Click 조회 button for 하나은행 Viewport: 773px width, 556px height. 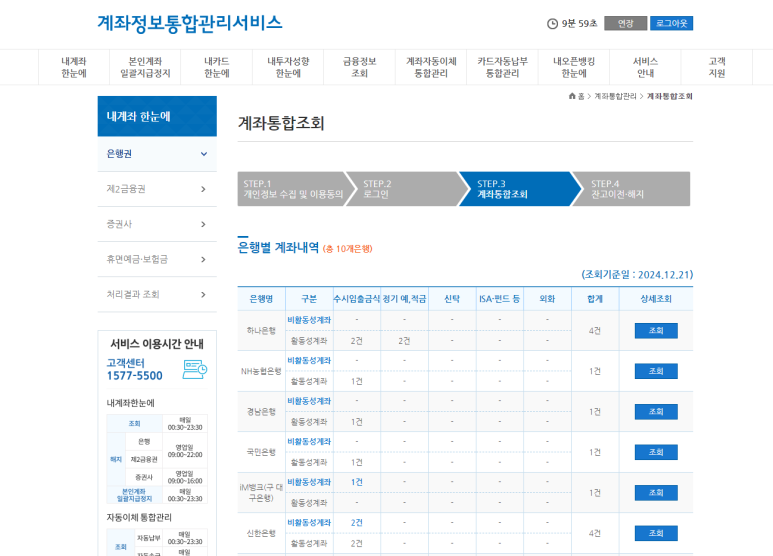click(656, 331)
